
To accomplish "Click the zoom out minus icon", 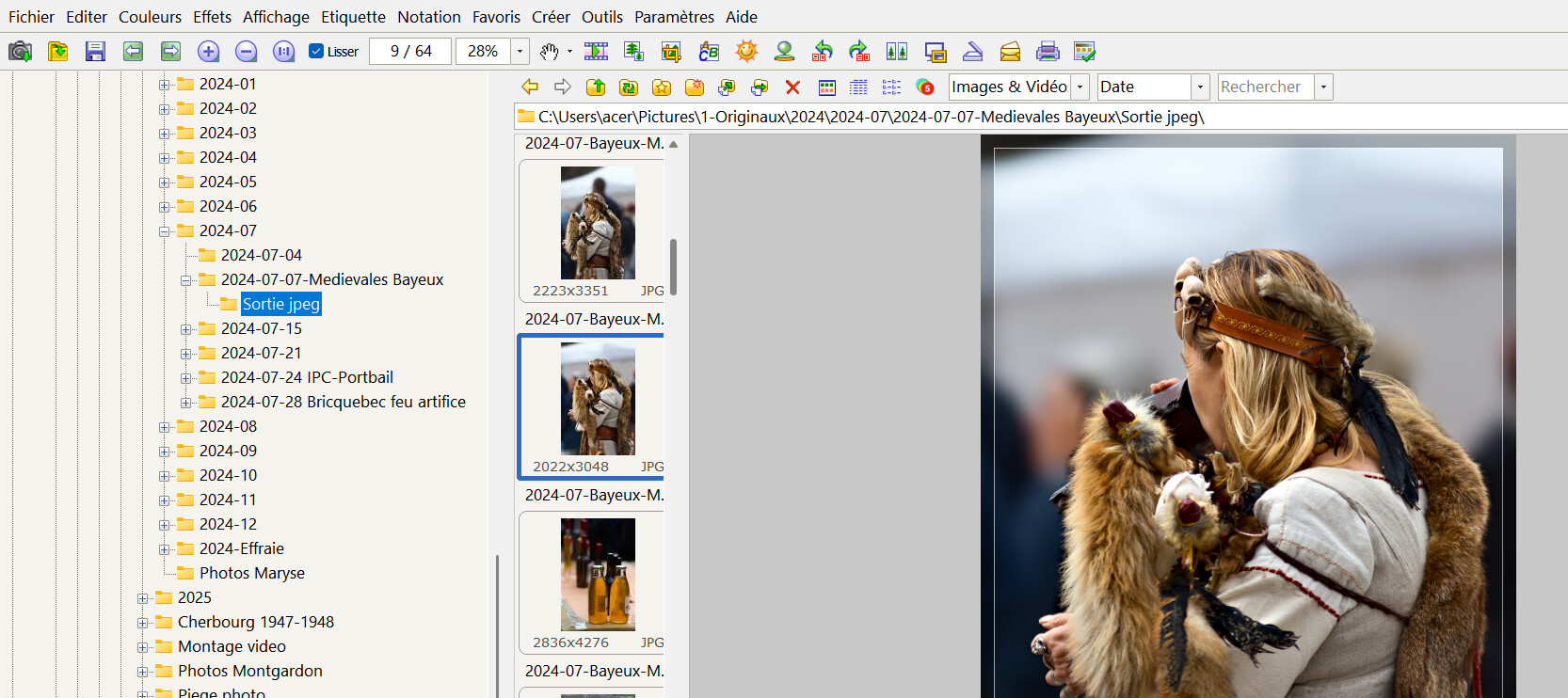I will (246, 52).
